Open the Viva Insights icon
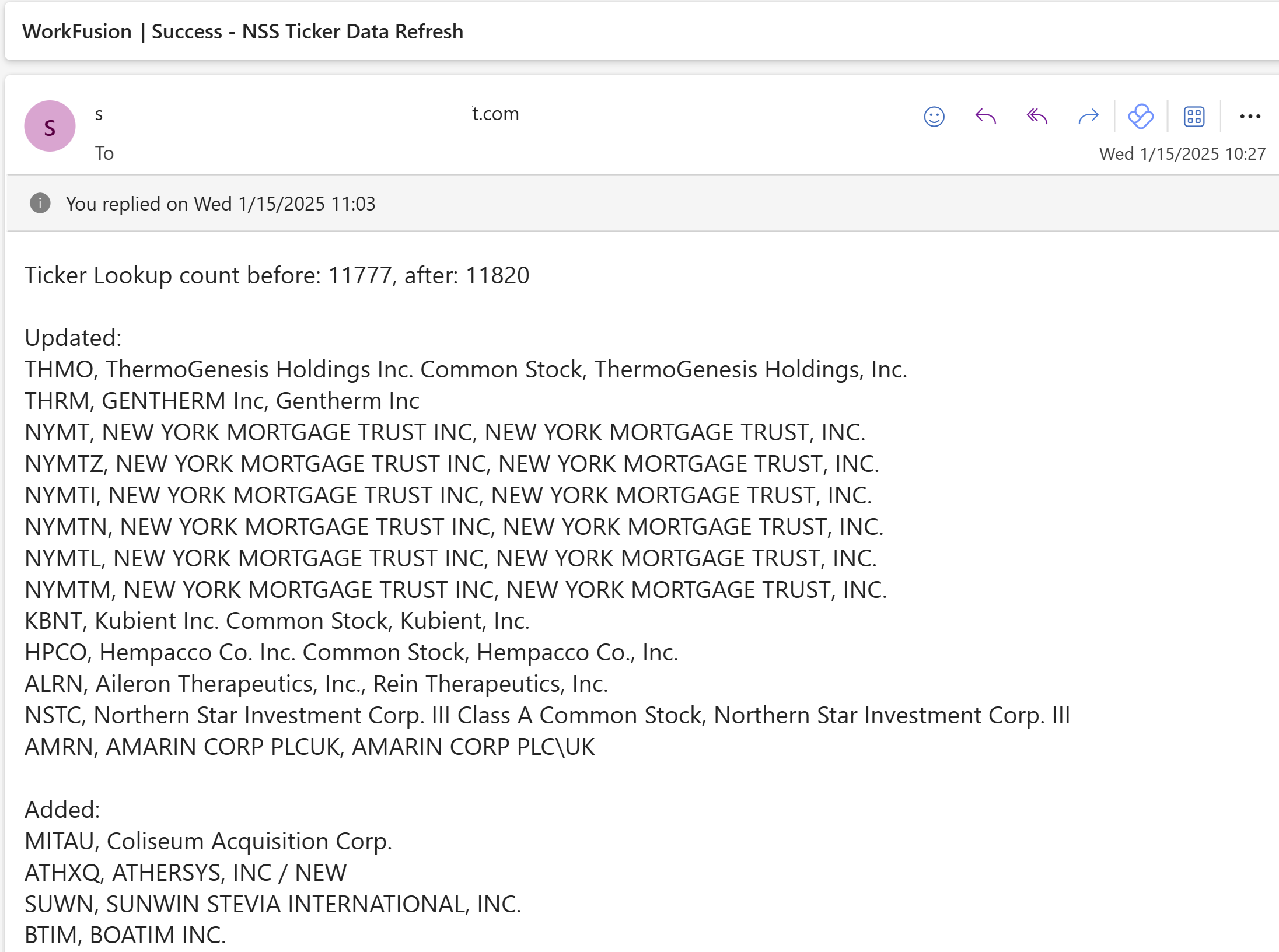This screenshot has height=952, width=1279. 1141,117
